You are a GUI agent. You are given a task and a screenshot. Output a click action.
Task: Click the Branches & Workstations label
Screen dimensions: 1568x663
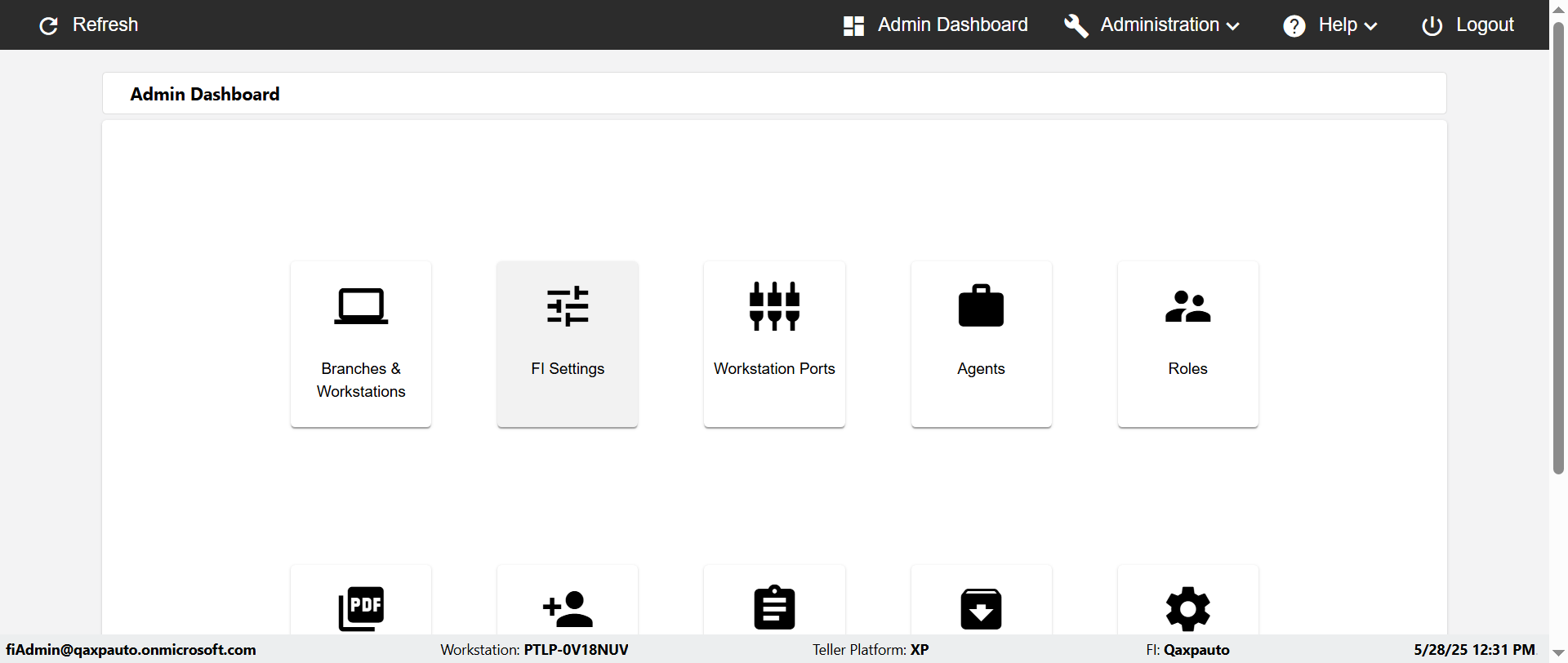[x=361, y=380]
